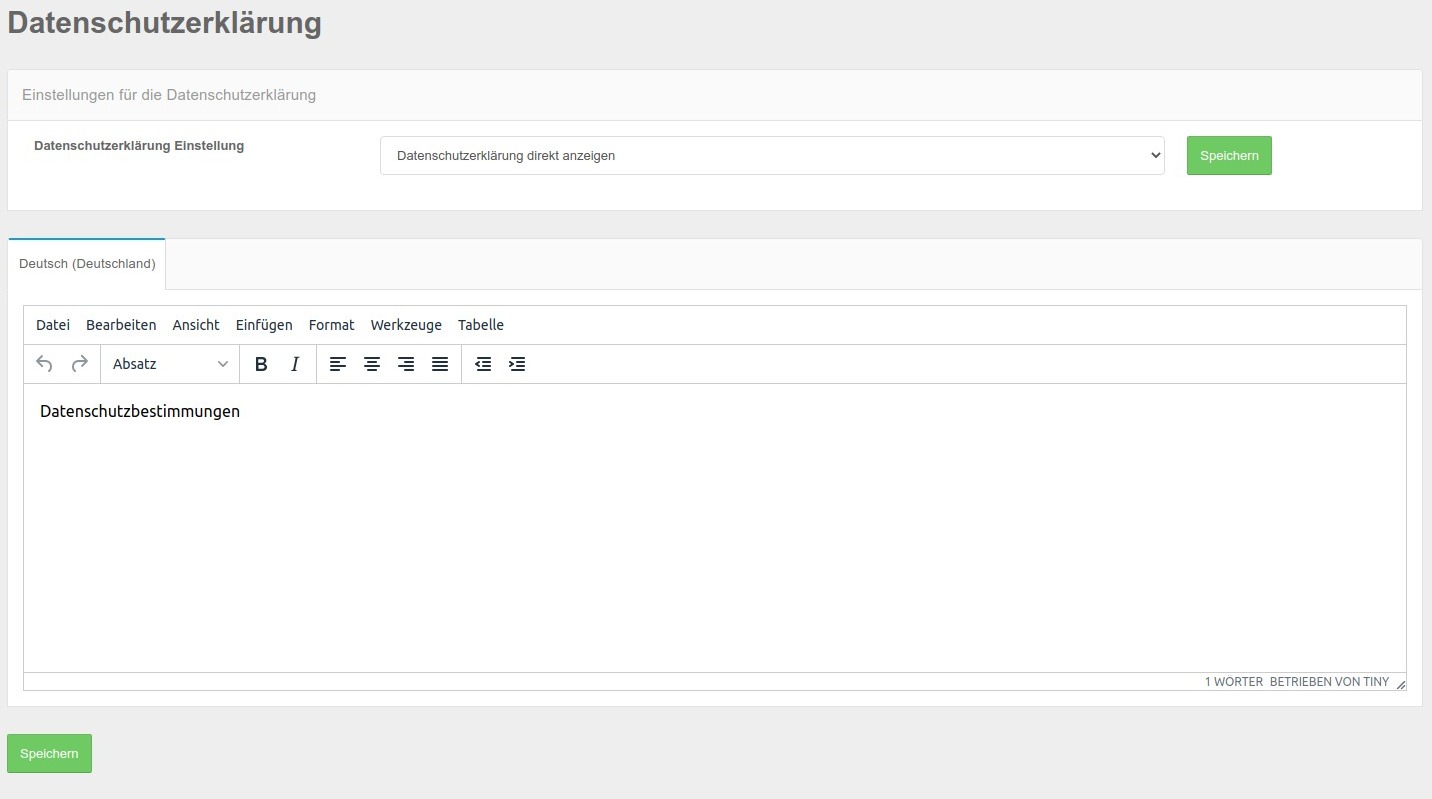The width and height of the screenshot is (1432, 799).
Task: Click the Redo icon in the editor toolbar
Action: tap(78, 364)
